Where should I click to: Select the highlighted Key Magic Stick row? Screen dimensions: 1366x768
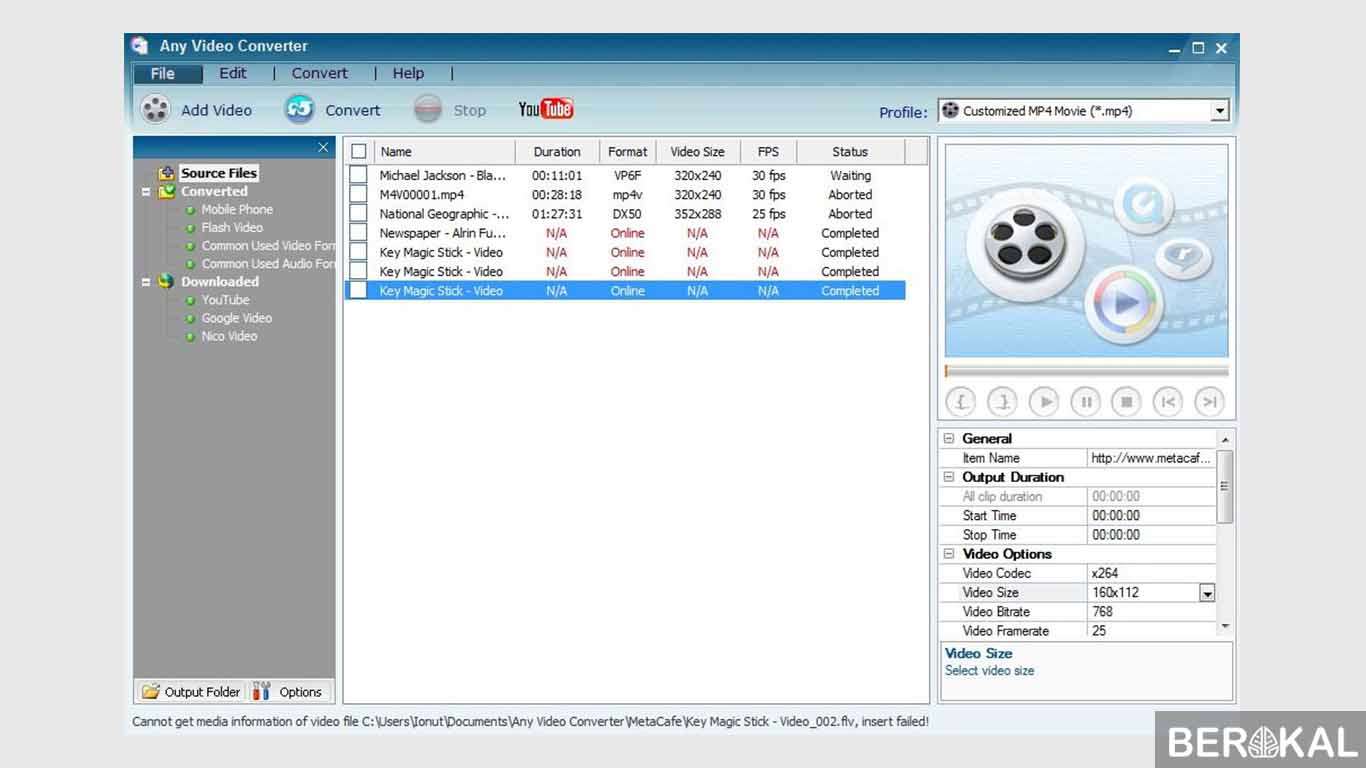click(625, 291)
